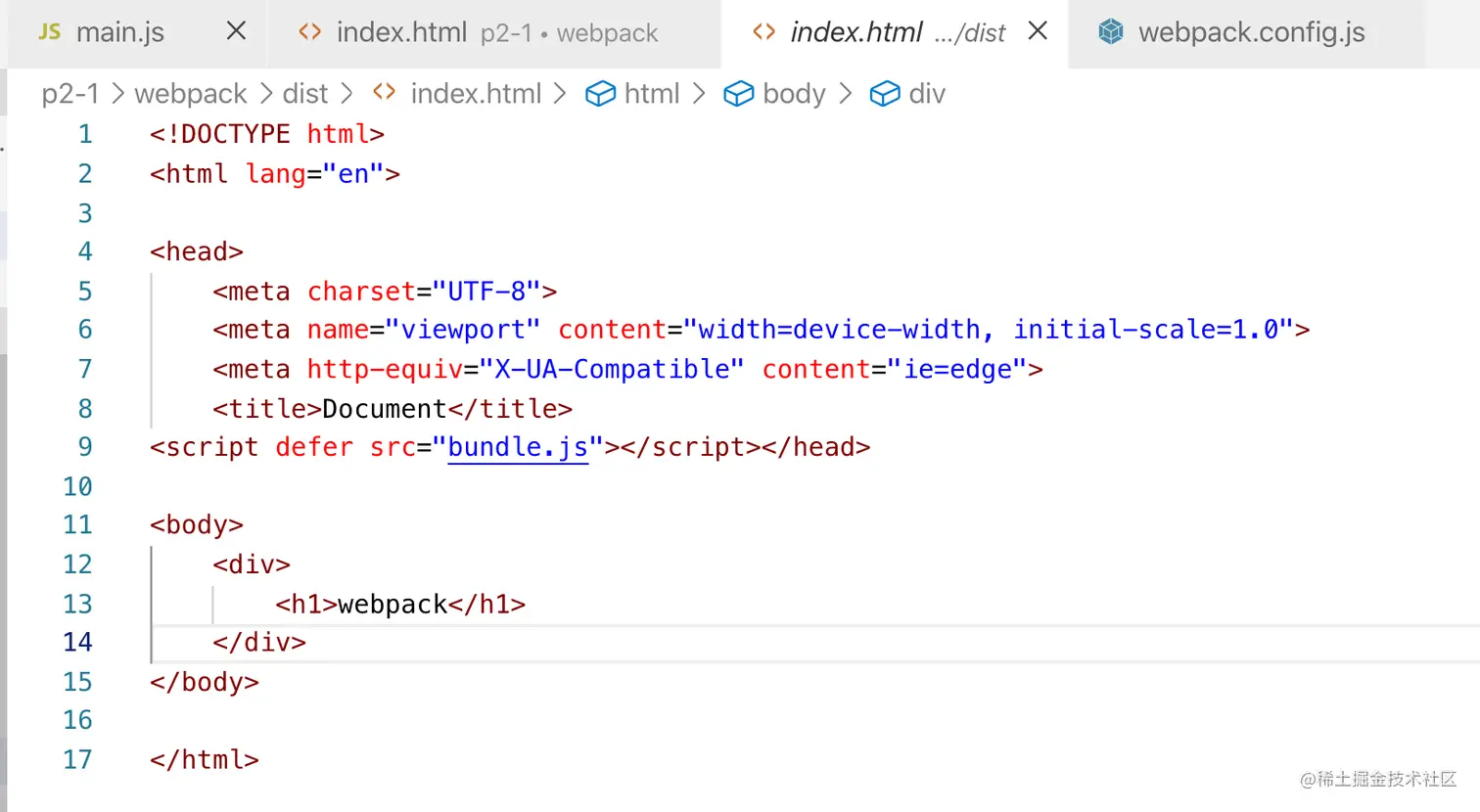The image size is (1480, 812).
Task: Select the webpack breadcrumb folder
Action: [191, 94]
